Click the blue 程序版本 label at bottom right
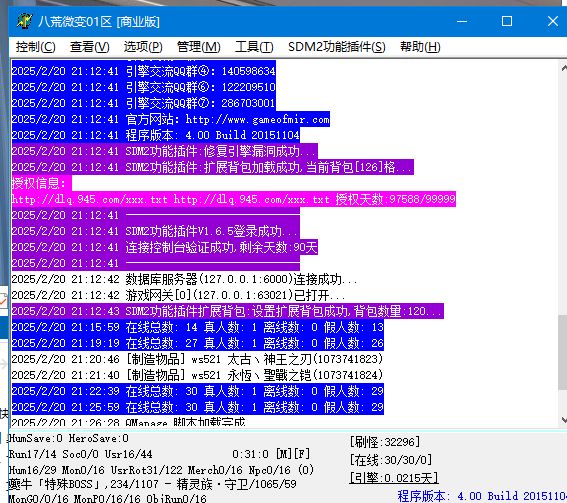 point(482,495)
